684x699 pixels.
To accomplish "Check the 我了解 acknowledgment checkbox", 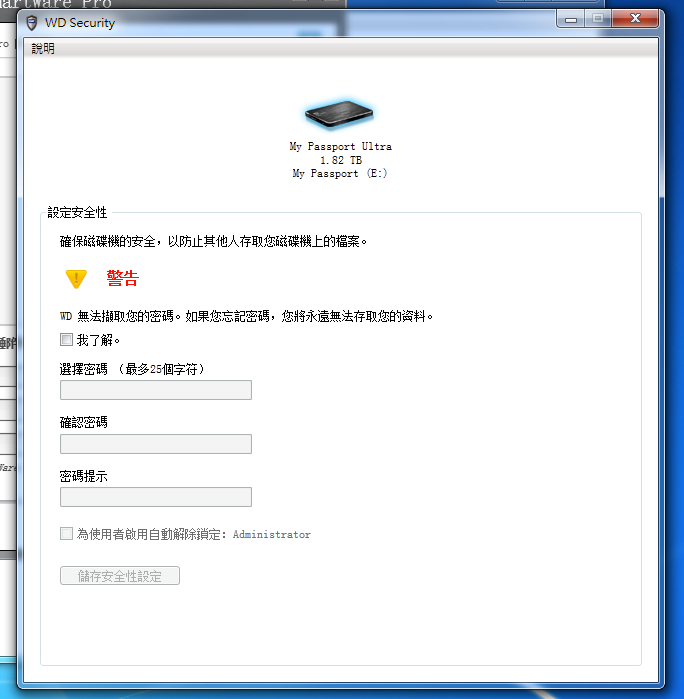I will click(67, 340).
